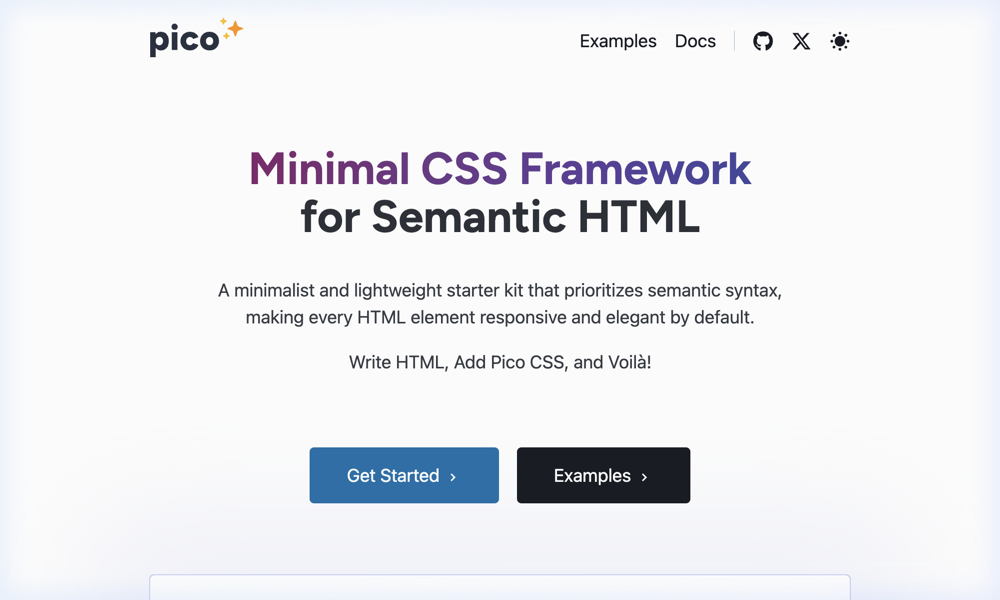Image resolution: width=1000 pixels, height=600 pixels.
Task: Open the Docs navigation item
Action: tap(695, 41)
